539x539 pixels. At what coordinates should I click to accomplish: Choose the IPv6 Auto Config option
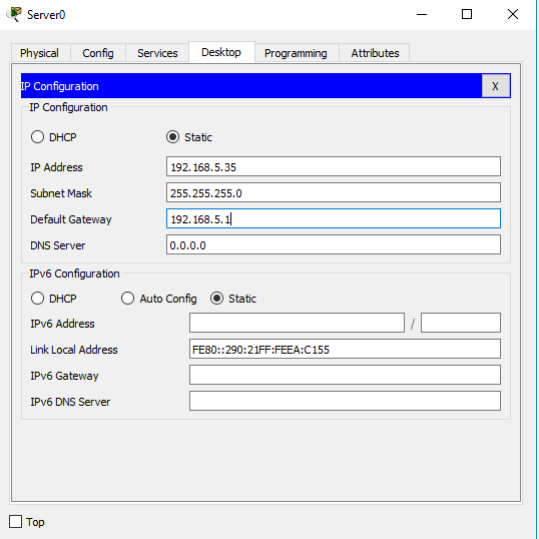(128, 298)
